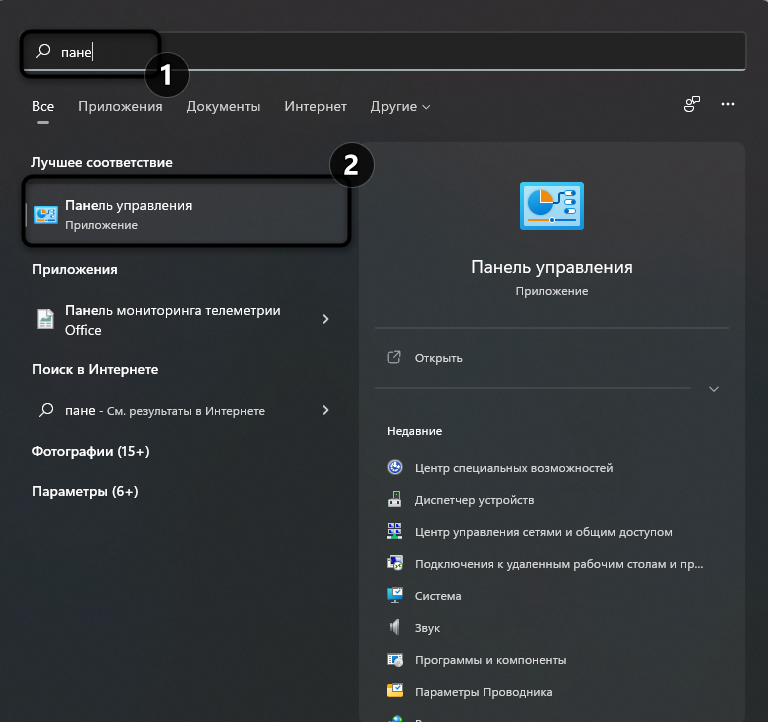Expand the Другие dropdown filter

pos(400,107)
